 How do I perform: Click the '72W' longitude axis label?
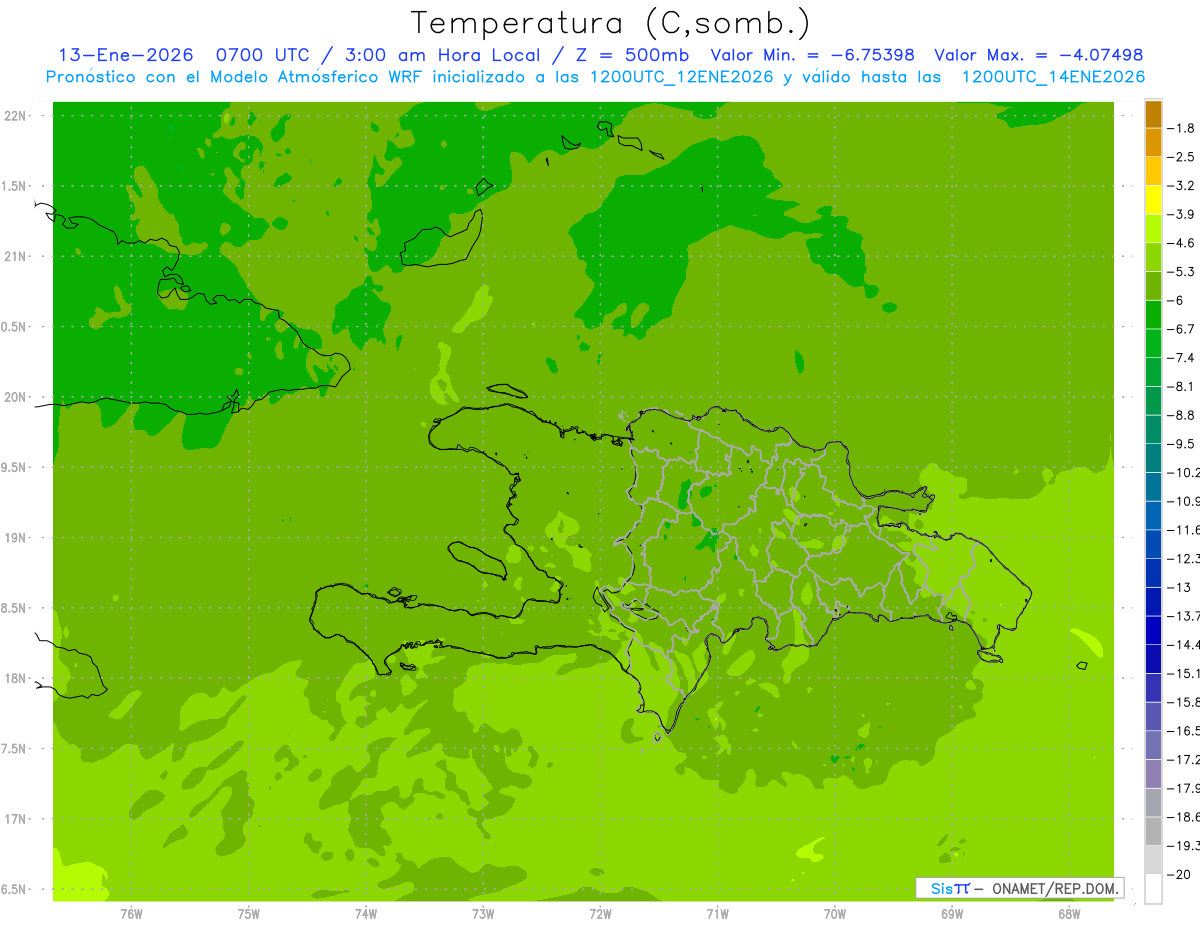[x=601, y=914]
